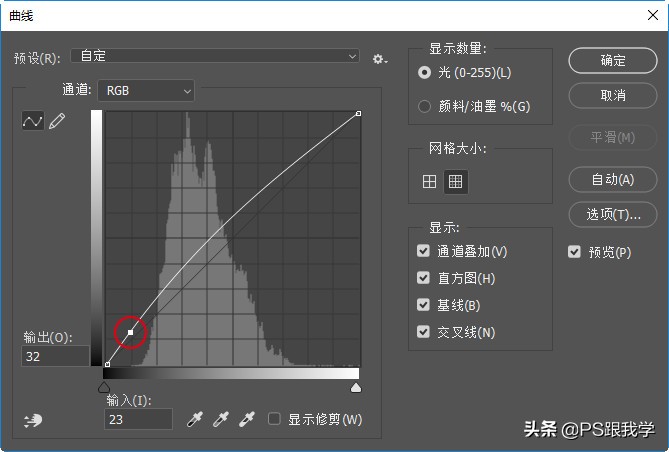Pick the gray point eyedropper
Viewport: 669px width, 452px height.
(221, 419)
